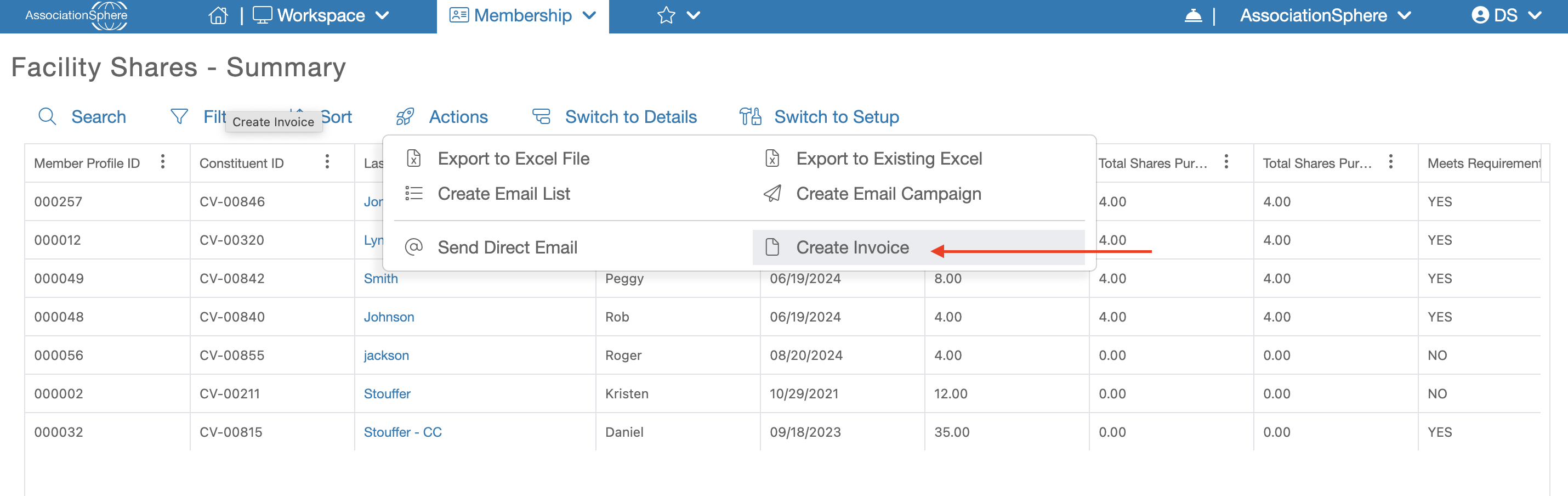
Task: Click the Switch to Setup icon
Action: point(750,116)
